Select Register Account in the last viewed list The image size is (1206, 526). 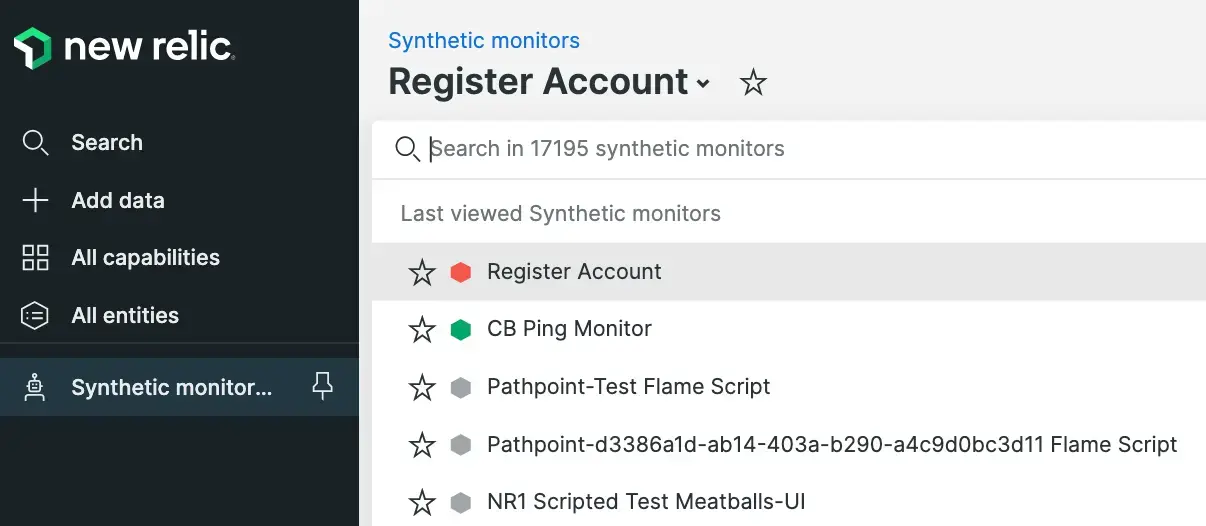pyautogui.click(x=574, y=272)
